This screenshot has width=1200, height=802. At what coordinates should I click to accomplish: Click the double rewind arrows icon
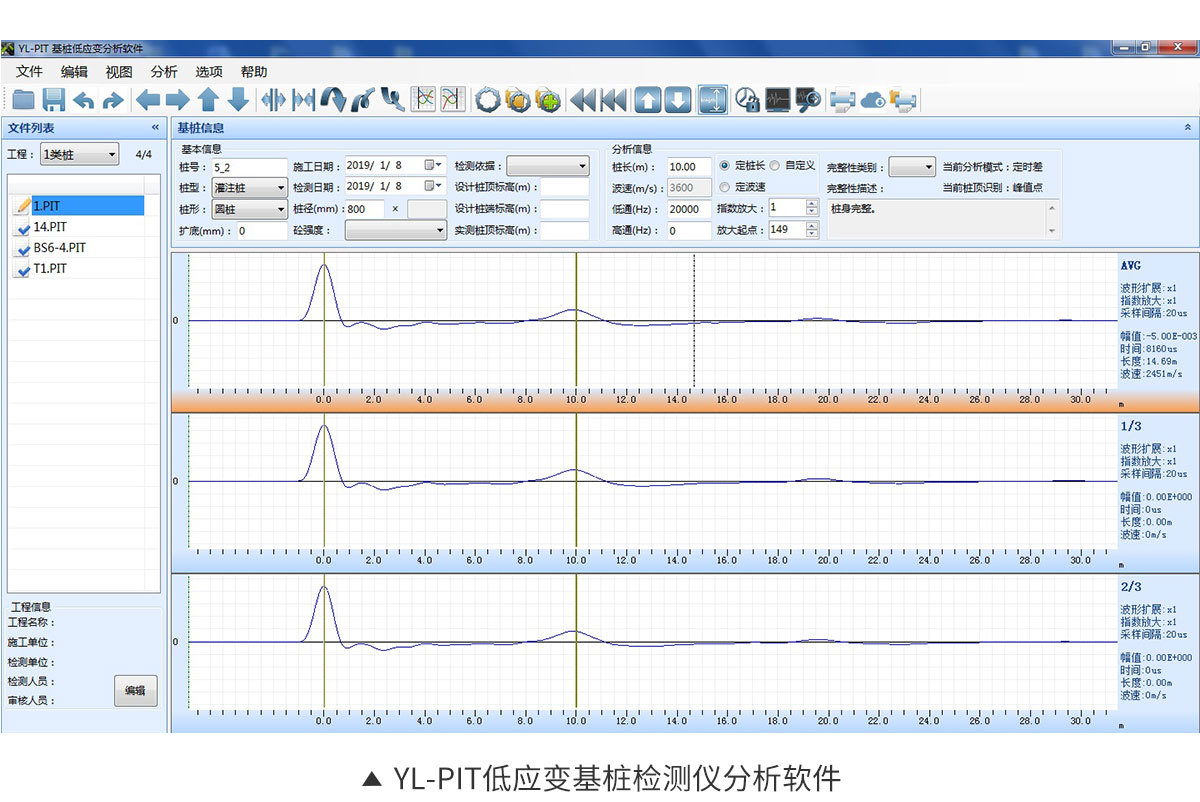point(583,99)
